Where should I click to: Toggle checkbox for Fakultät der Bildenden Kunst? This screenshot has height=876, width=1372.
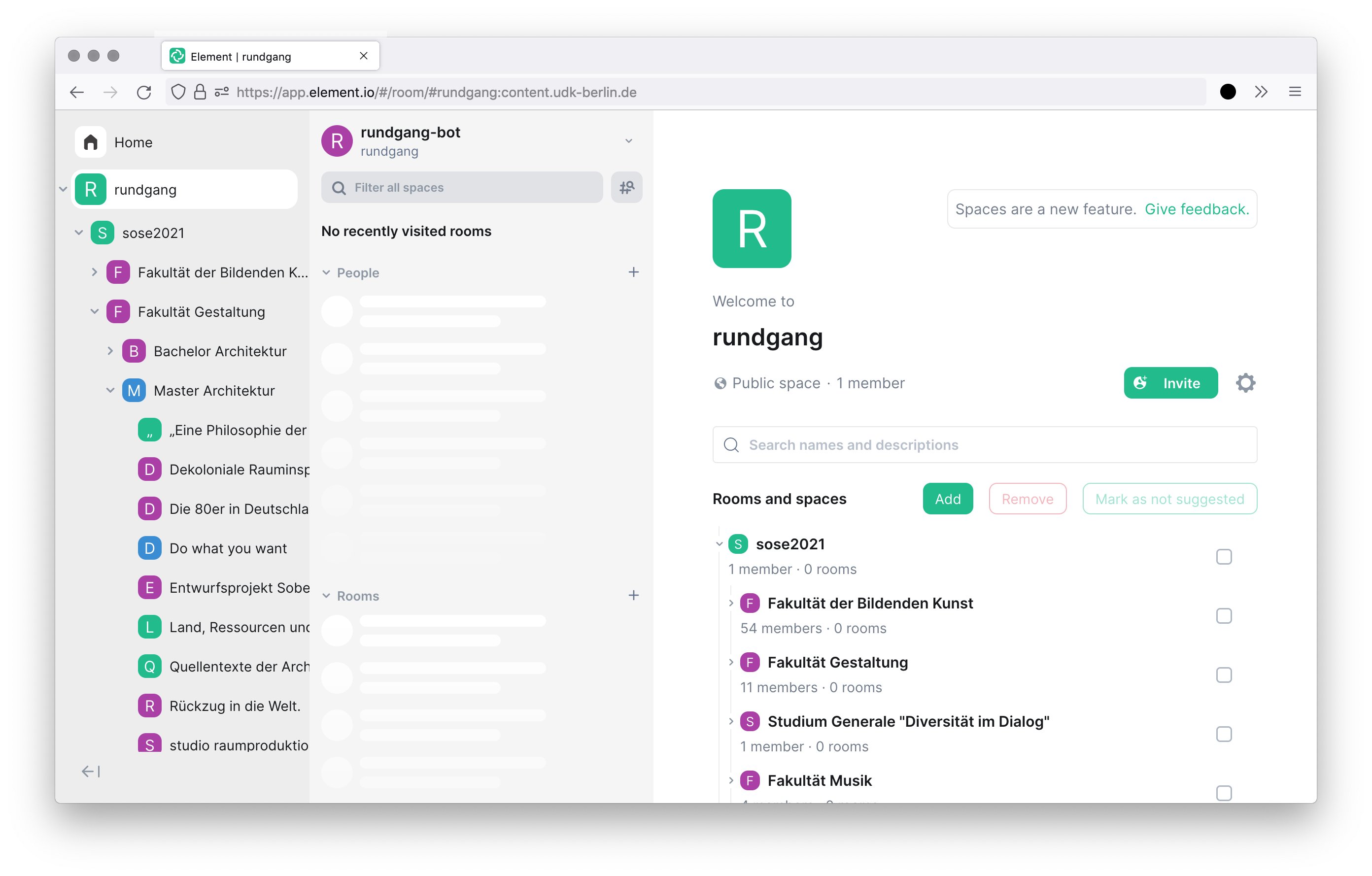point(1223,616)
